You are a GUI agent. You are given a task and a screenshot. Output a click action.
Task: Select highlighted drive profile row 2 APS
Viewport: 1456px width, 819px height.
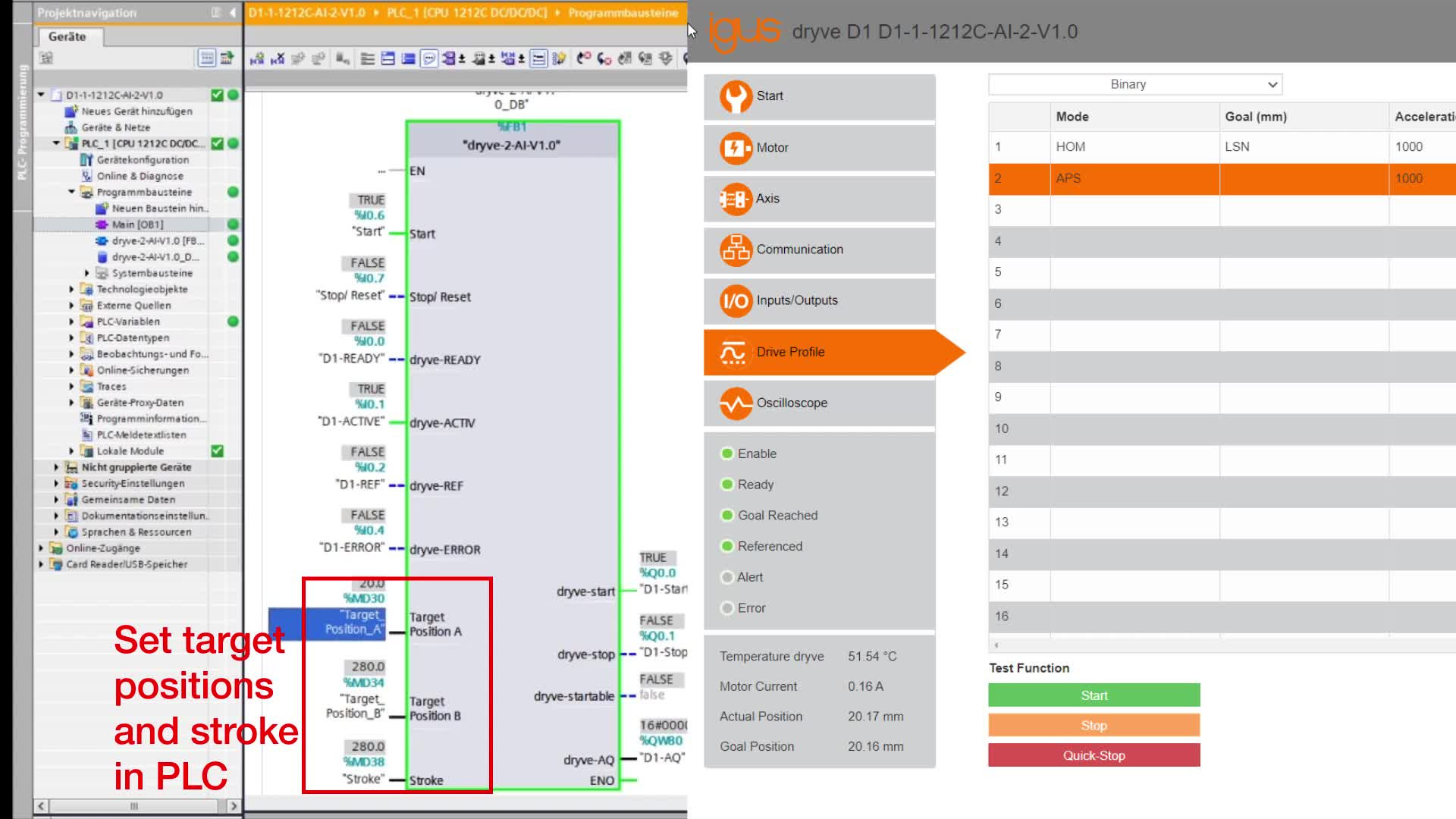click(1222, 179)
